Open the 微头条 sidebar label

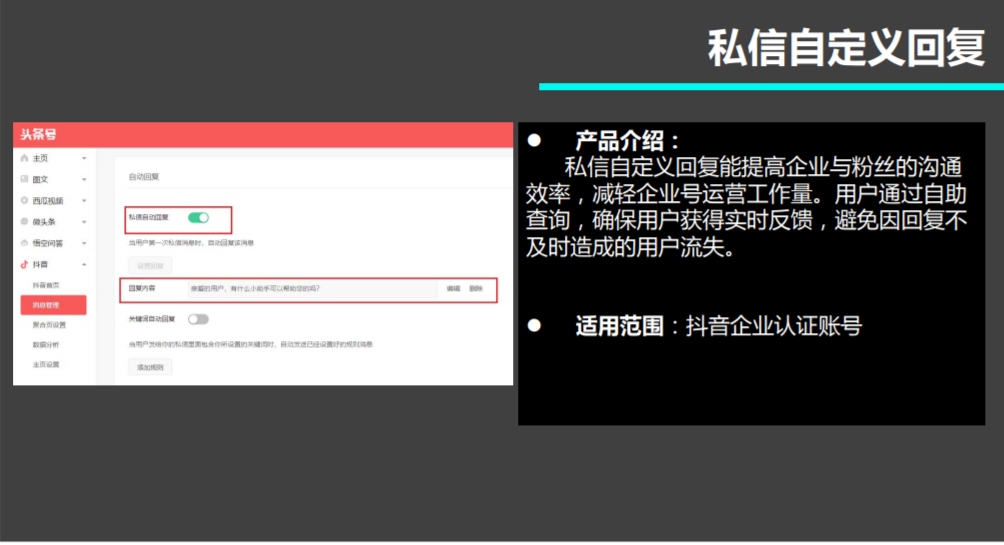(x=44, y=222)
